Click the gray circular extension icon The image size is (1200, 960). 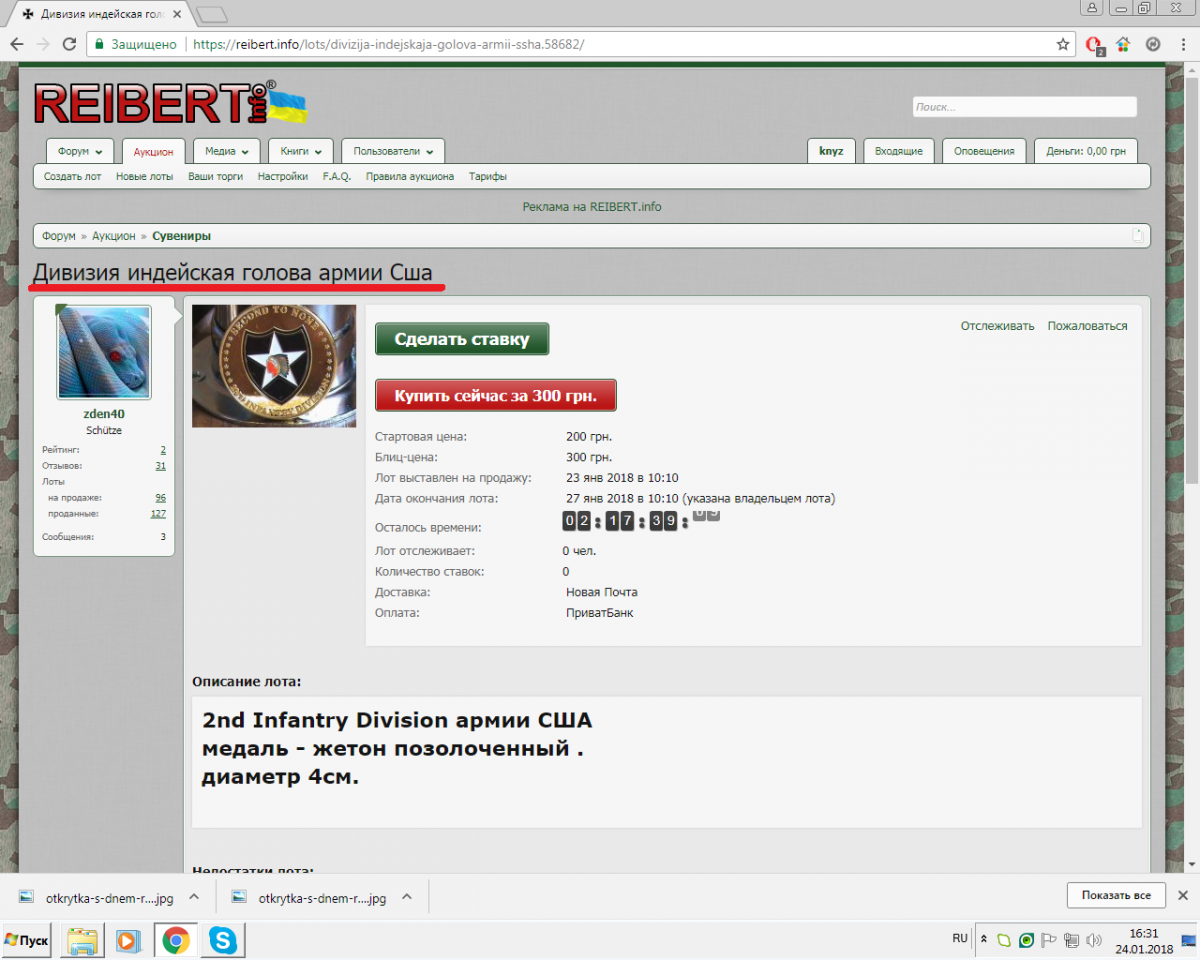click(1152, 44)
